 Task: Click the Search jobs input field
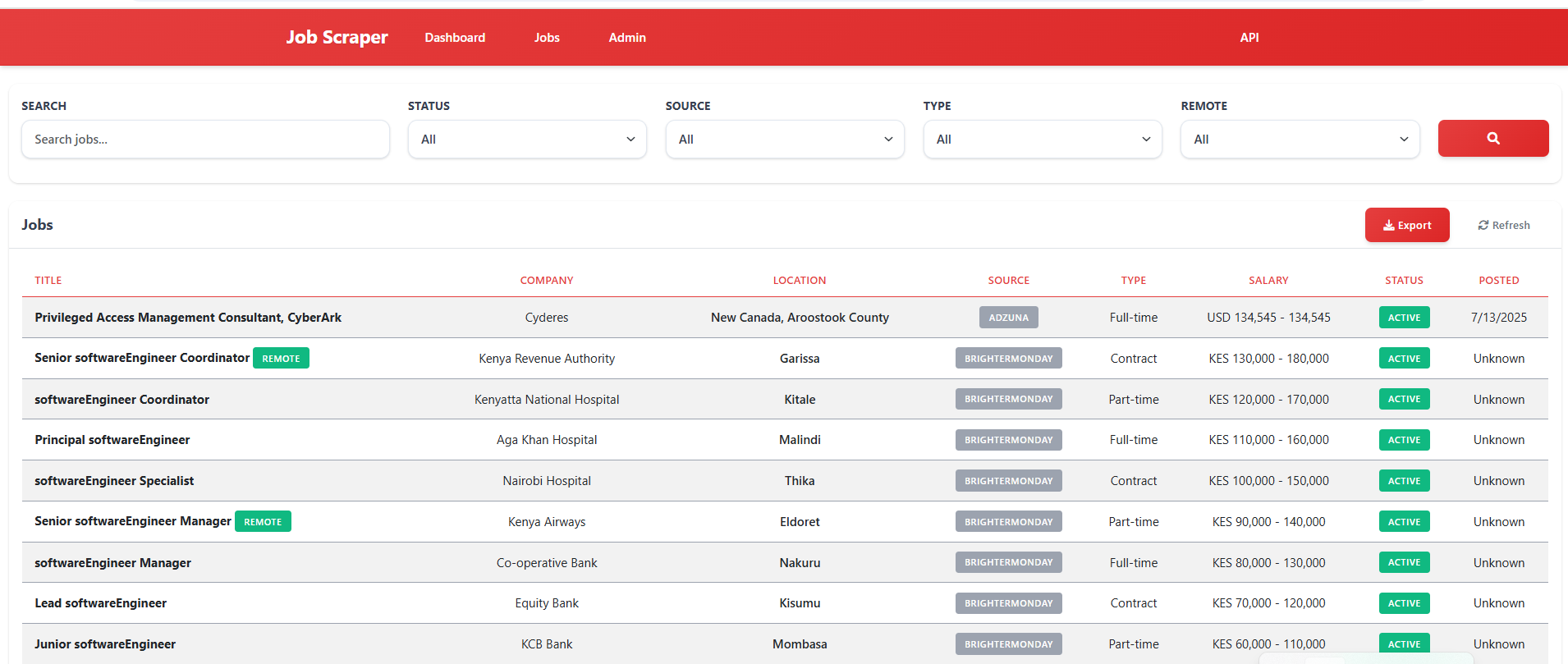pyautogui.click(x=205, y=140)
